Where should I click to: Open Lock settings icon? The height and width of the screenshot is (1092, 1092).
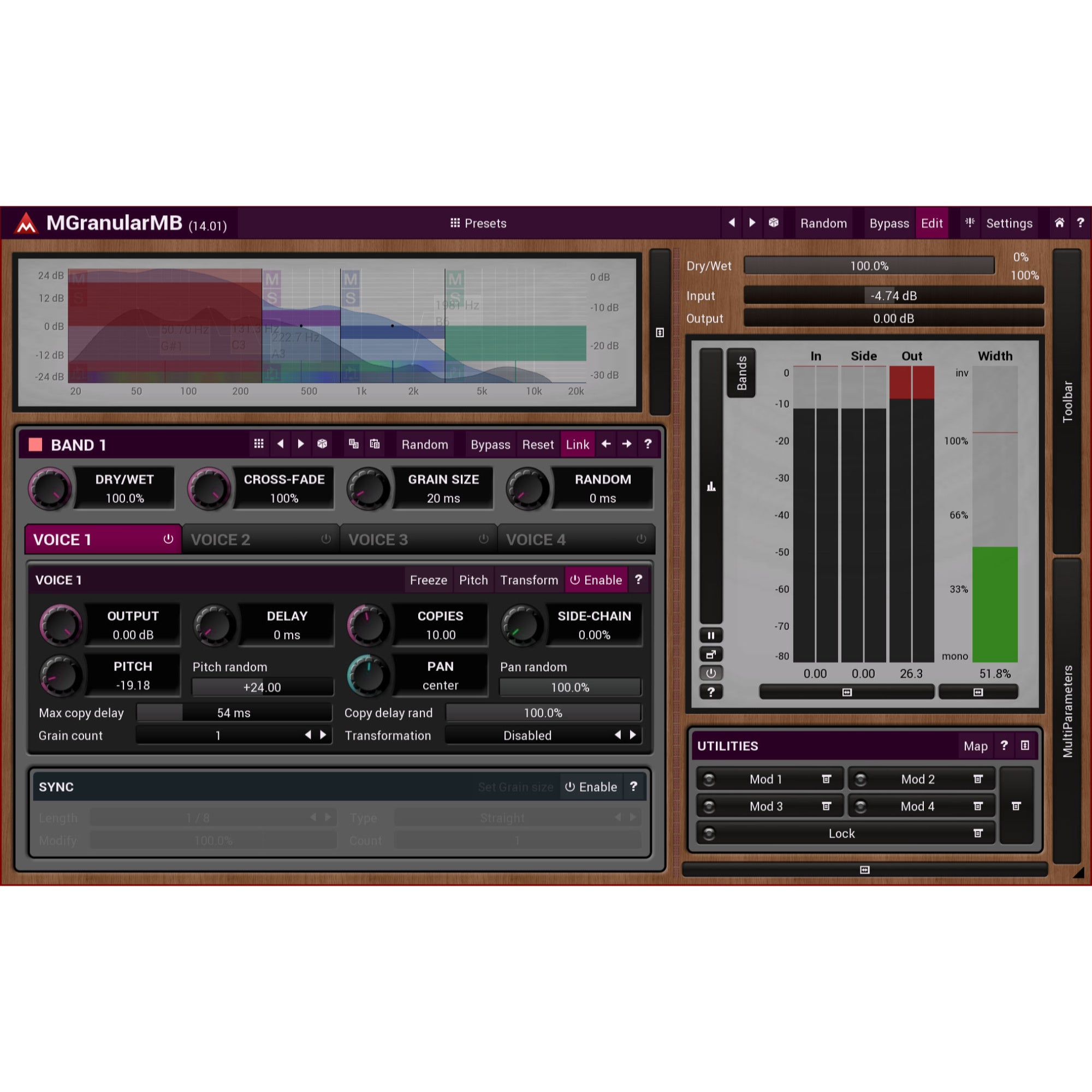click(978, 834)
